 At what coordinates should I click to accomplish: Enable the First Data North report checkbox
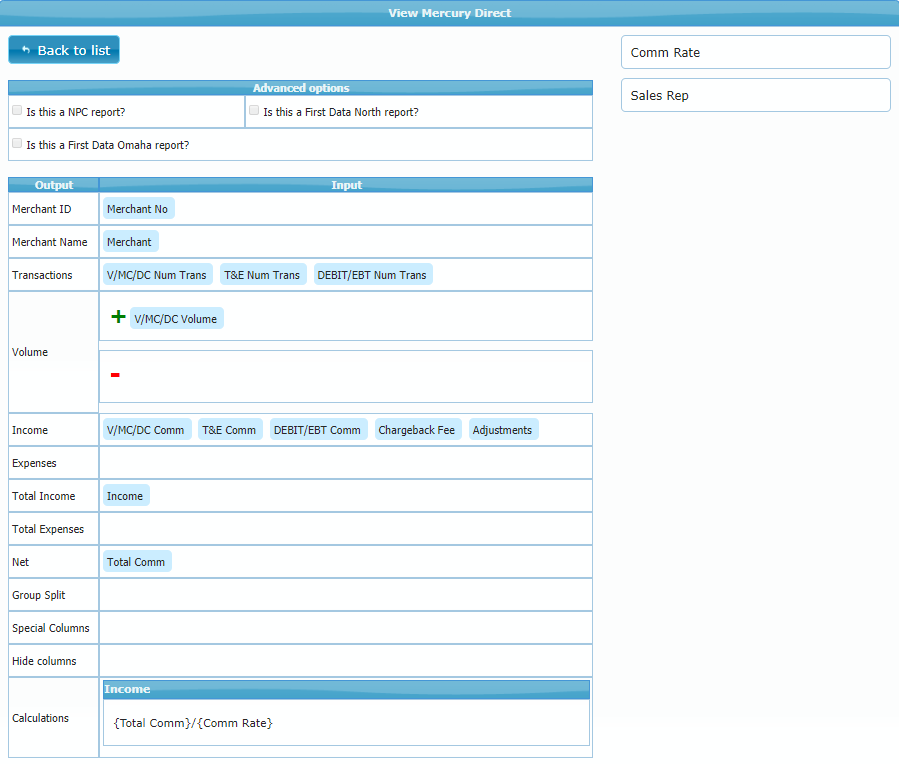tap(254, 111)
